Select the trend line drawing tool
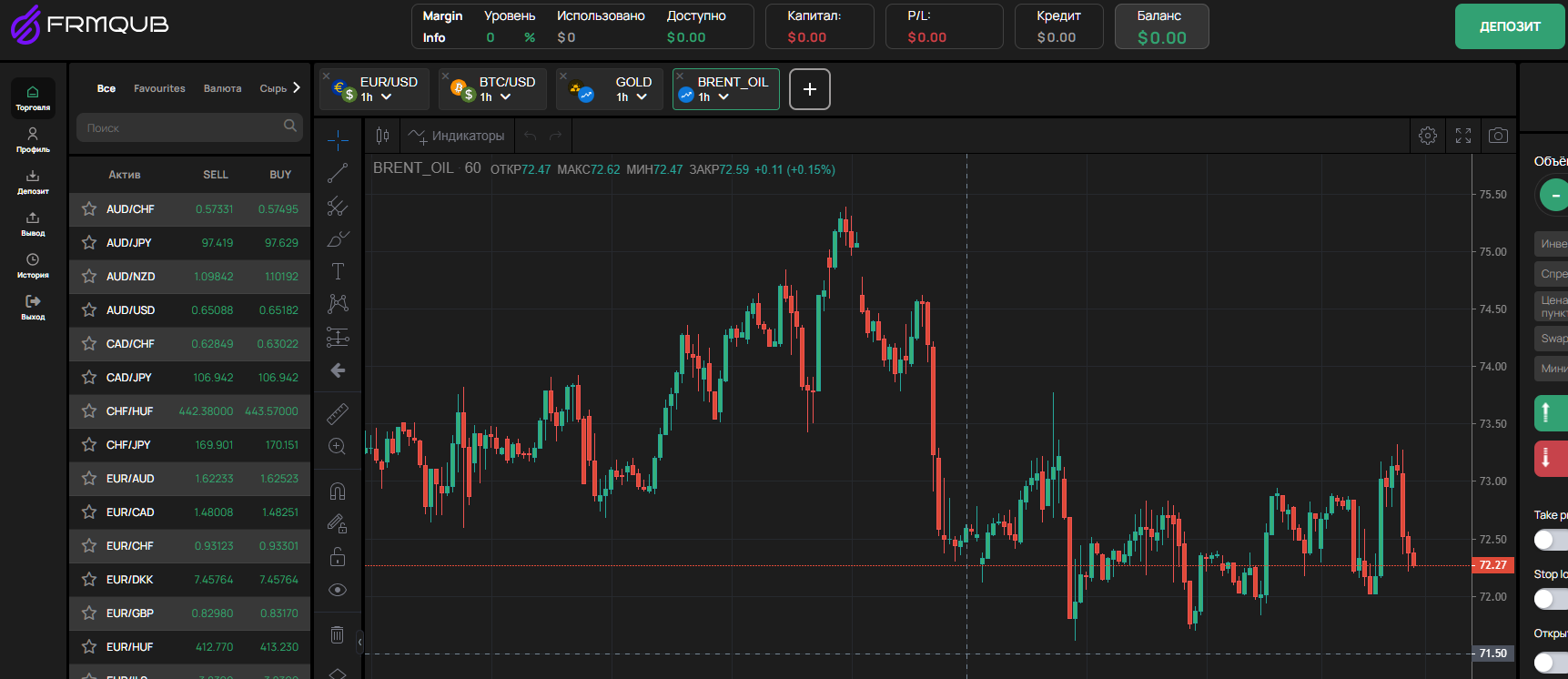 pos(338,173)
